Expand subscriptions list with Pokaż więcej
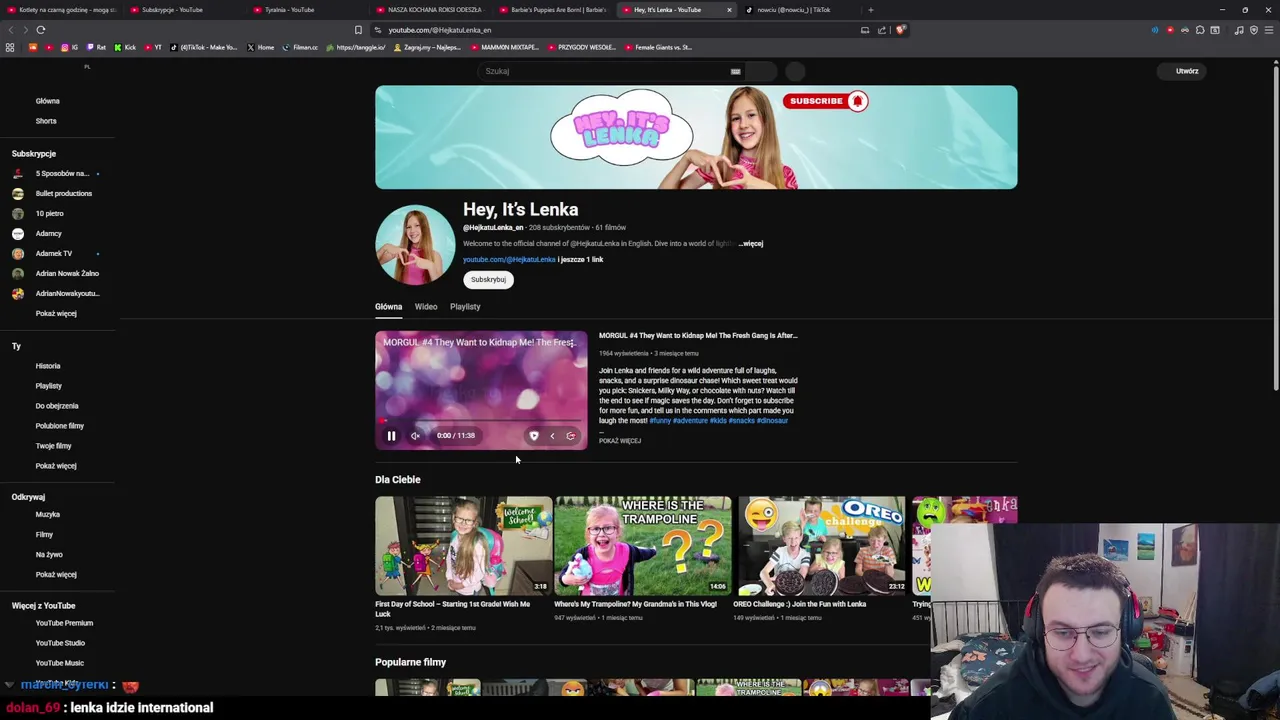This screenshot has width=1280, height=720. (56, 314)
